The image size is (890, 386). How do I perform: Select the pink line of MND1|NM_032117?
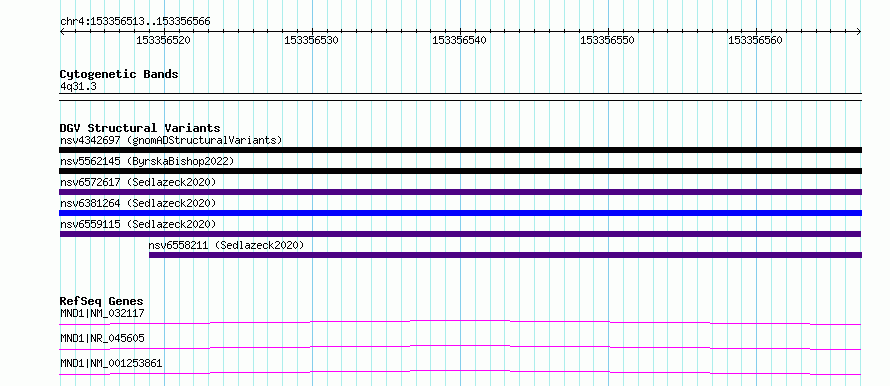[460, 322]
